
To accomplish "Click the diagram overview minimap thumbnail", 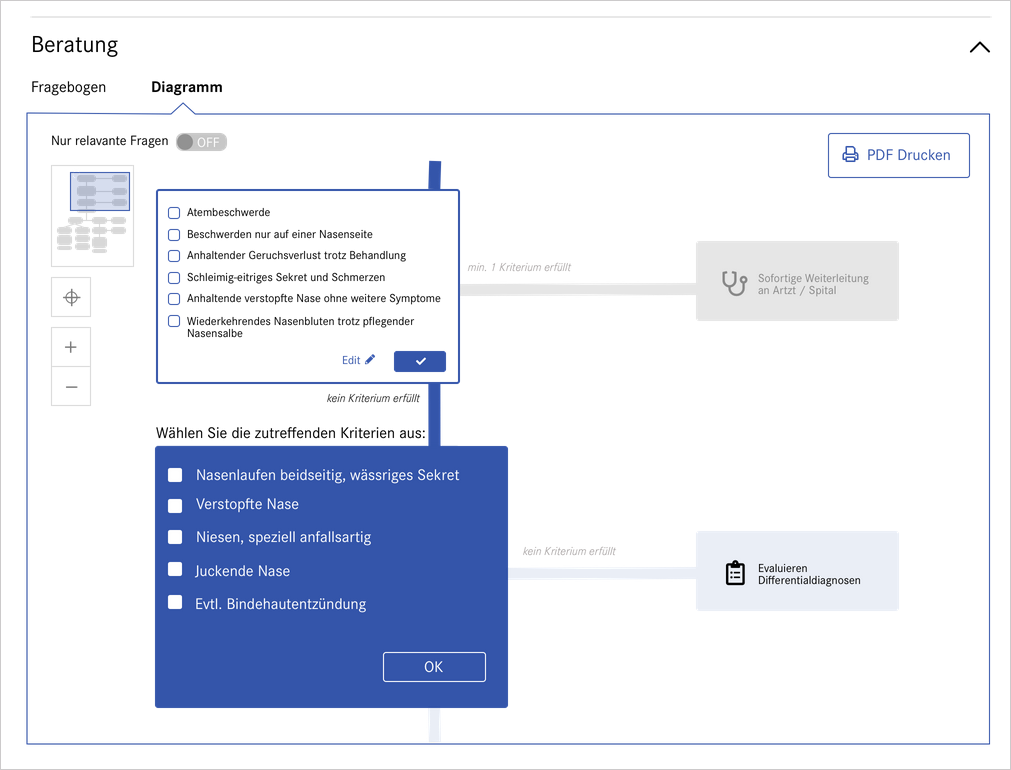I will pyautogui.click(x=92, y=216).
